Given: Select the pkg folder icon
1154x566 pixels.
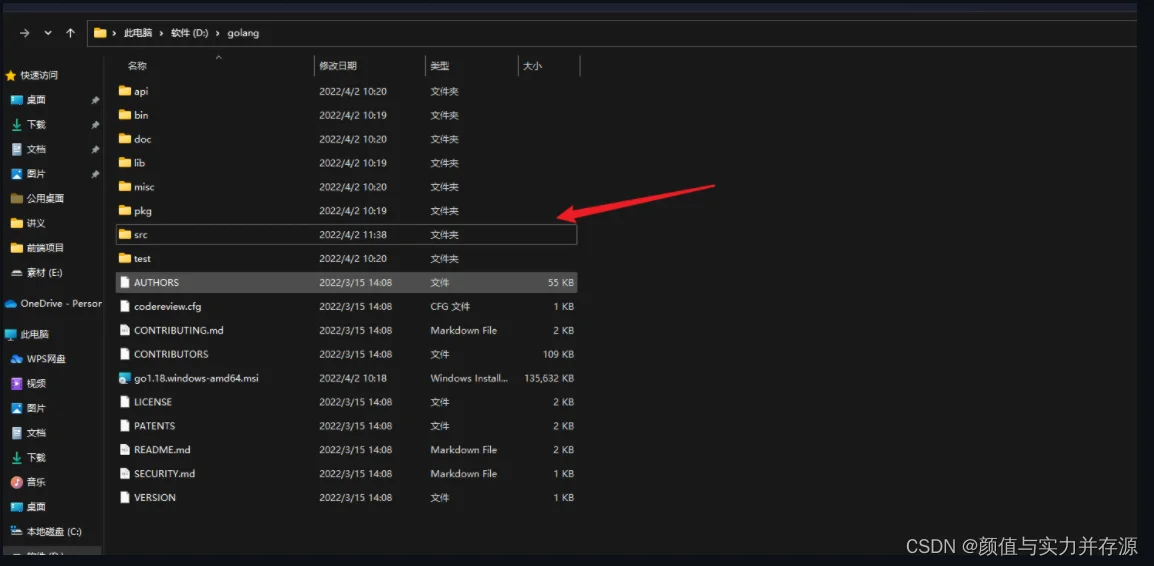Looking at the screenshot, I should (124, 211).
